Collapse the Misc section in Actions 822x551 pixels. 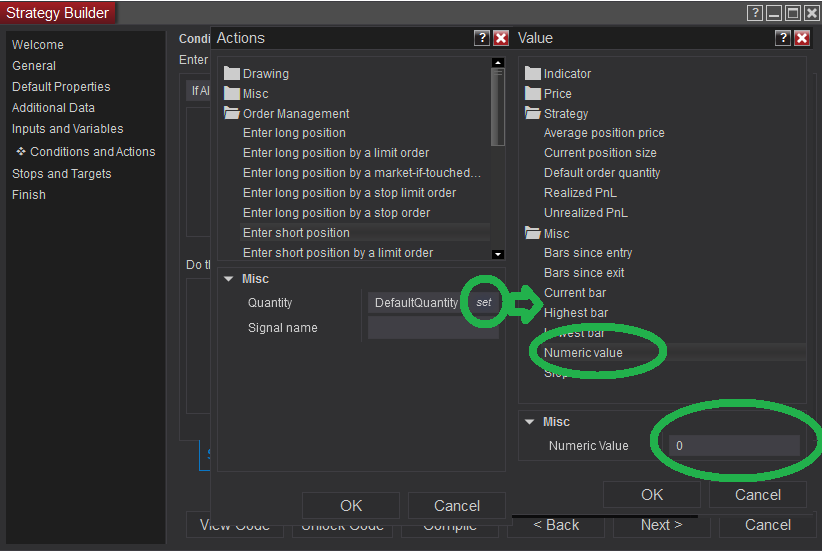[228, 279]
